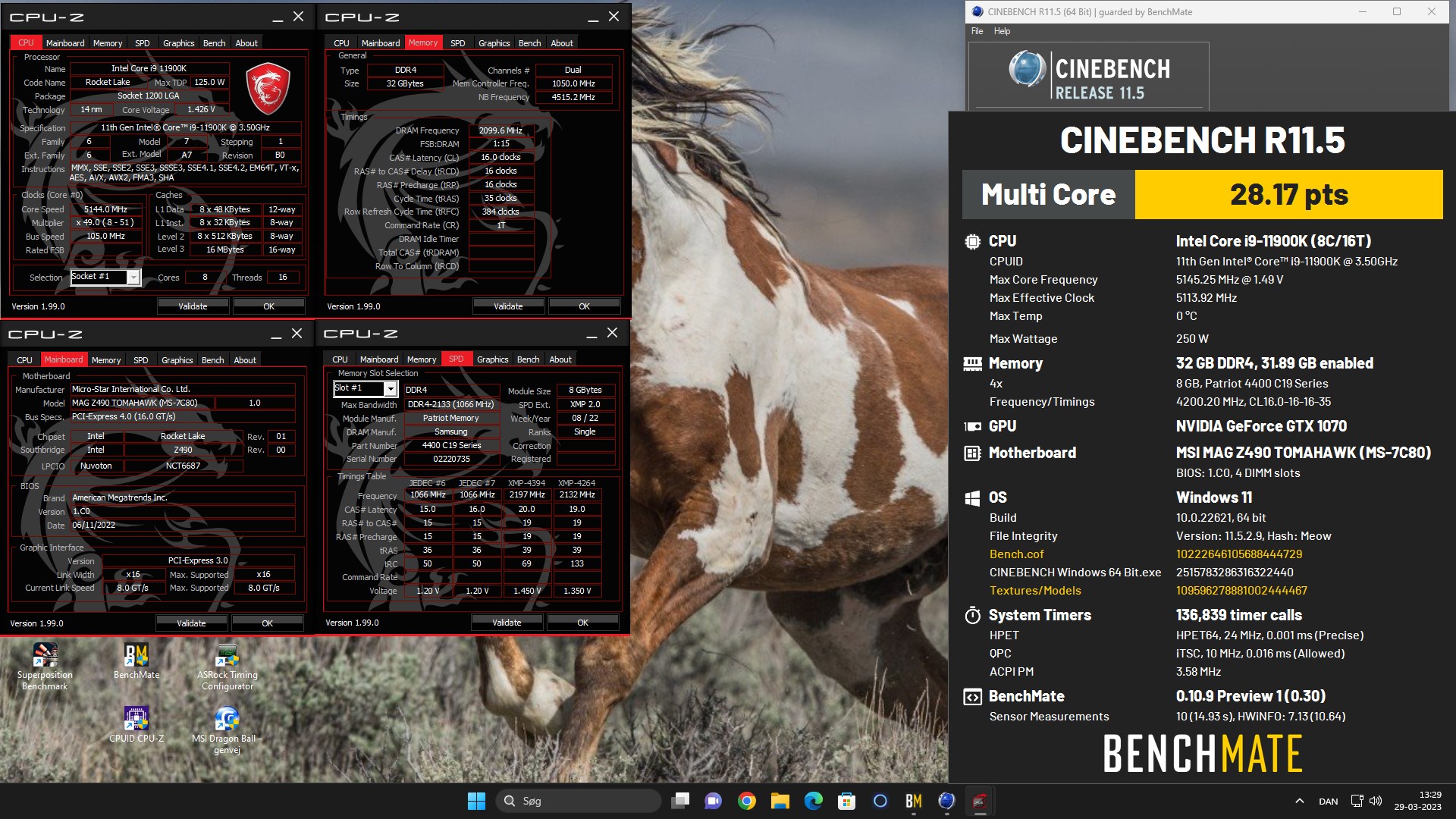Click the 136,839 timer calls text
This screenshot has height=819, width=1456.
pos(1238,615)
